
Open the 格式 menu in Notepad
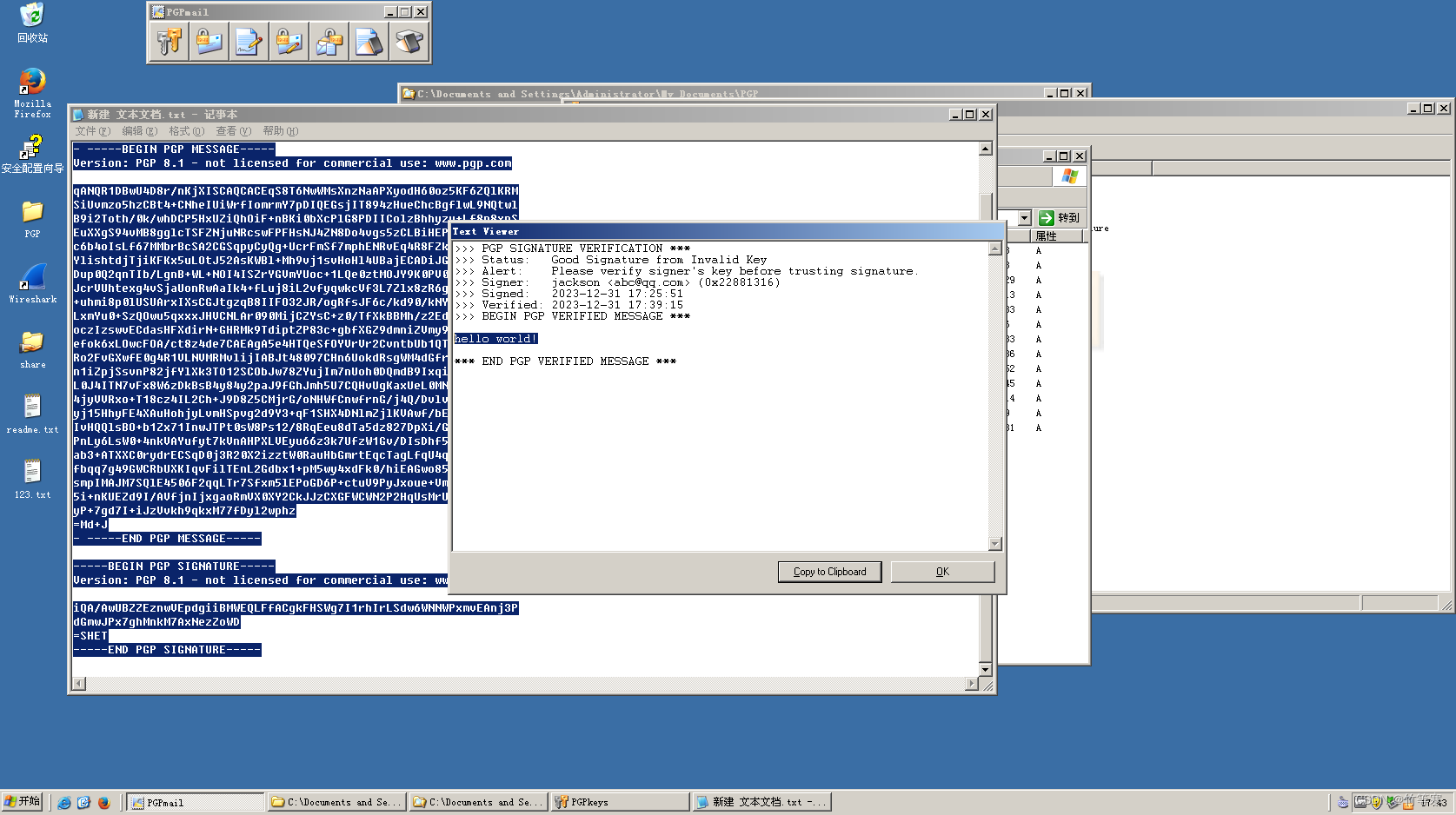(186, 131)
